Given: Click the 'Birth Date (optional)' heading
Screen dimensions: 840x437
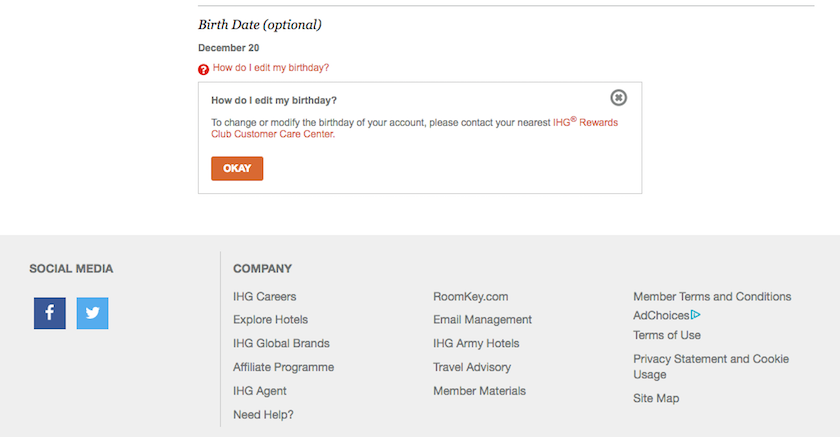Looking at the screenshot, I should (x=260, y=25).
